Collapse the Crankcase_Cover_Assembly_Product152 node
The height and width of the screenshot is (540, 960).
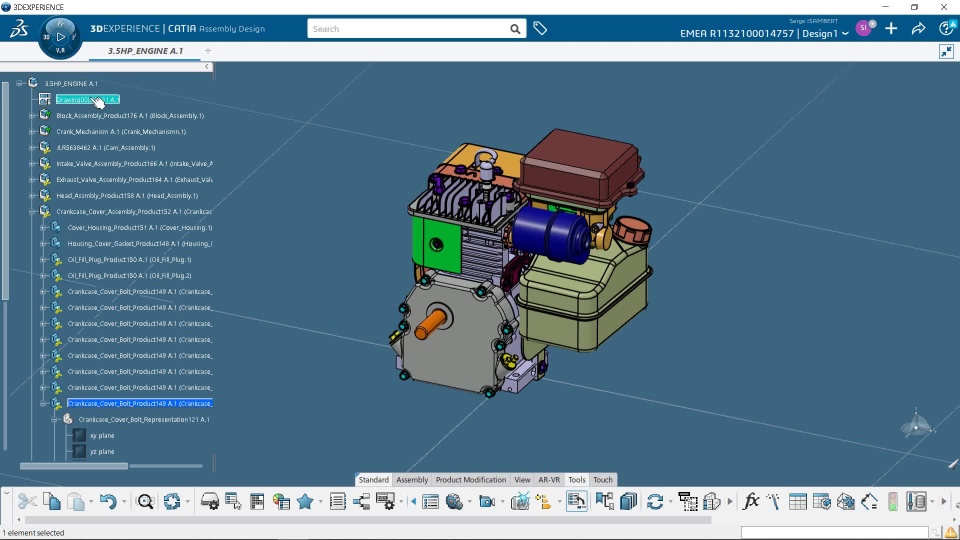(32, 212)
